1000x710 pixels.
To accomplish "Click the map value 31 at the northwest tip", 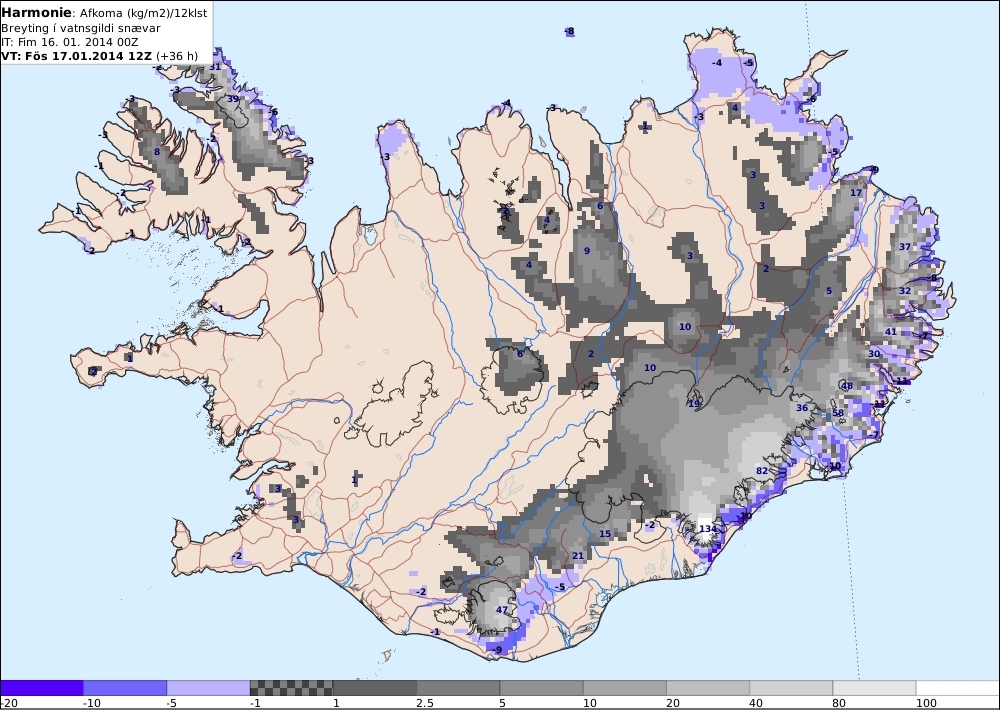I will (215, 66).
